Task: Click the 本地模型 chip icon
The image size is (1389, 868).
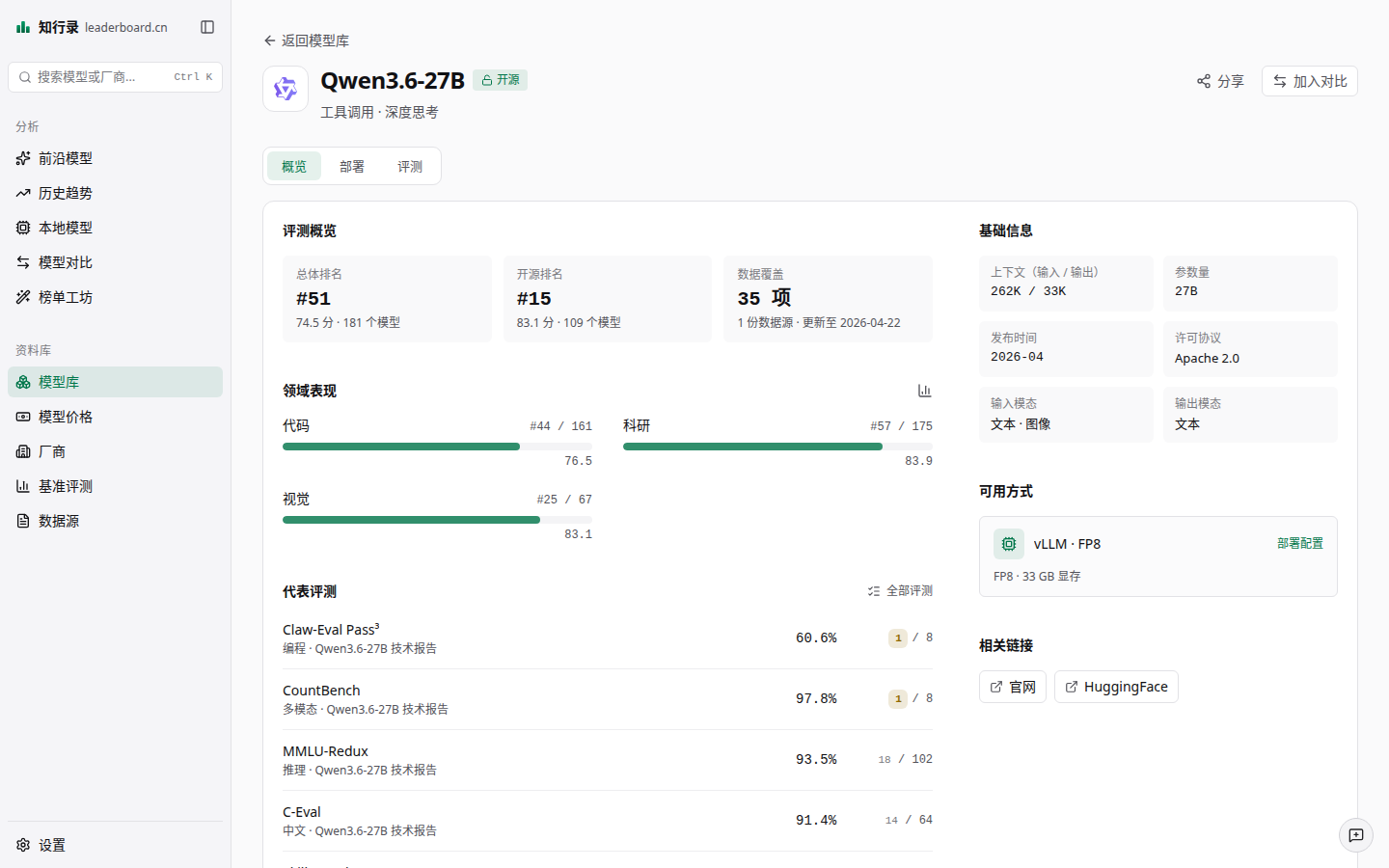Action: click(23, 228)
